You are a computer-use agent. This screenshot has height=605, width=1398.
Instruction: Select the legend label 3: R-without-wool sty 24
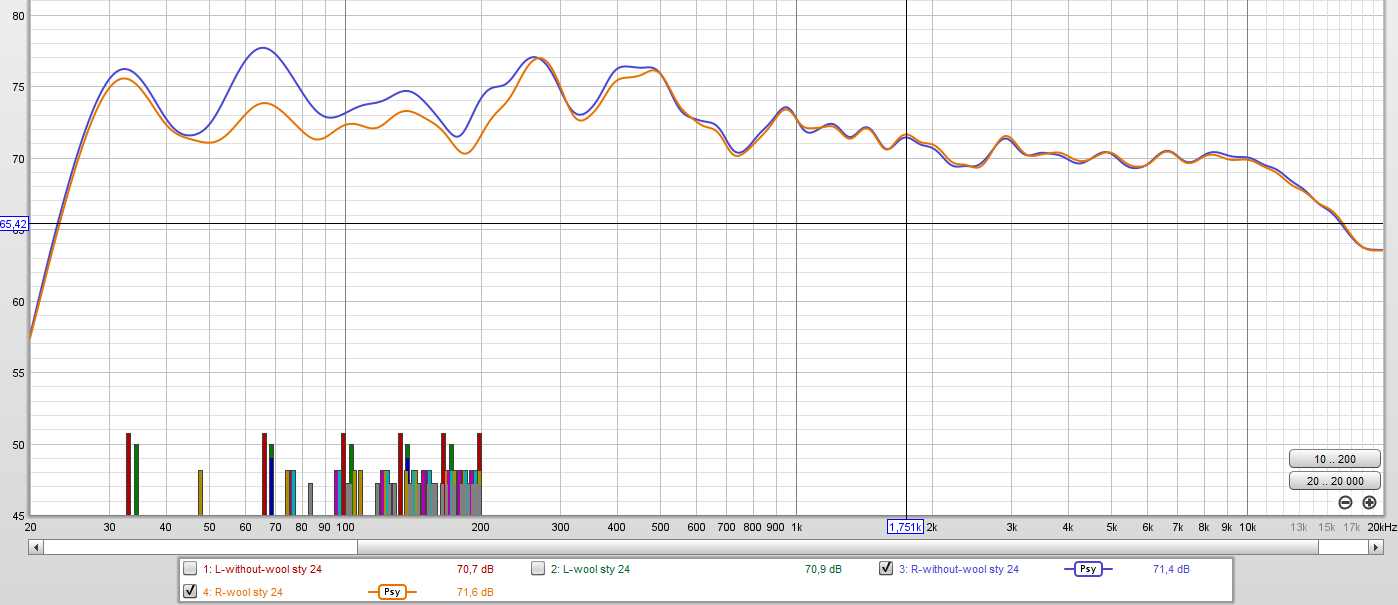[x=959, y=569]
